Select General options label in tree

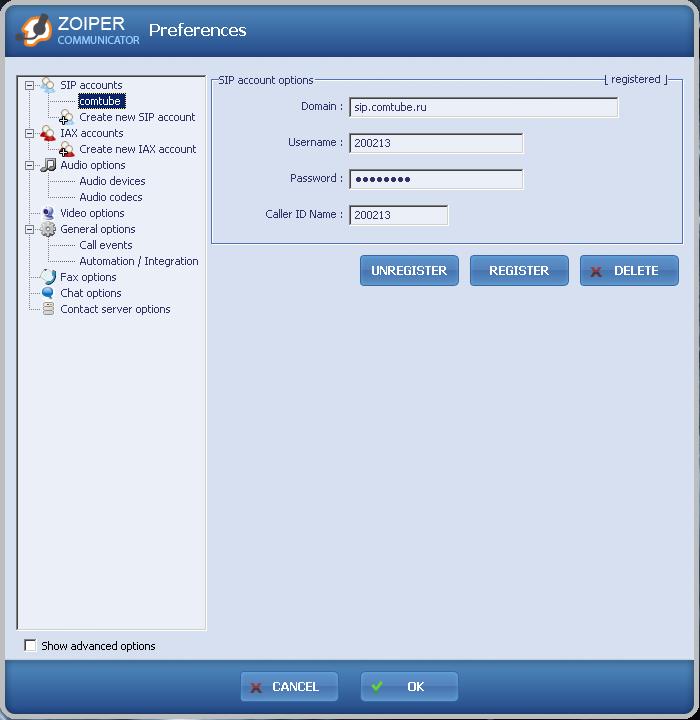pyautogui.click(x=97, y=229)
